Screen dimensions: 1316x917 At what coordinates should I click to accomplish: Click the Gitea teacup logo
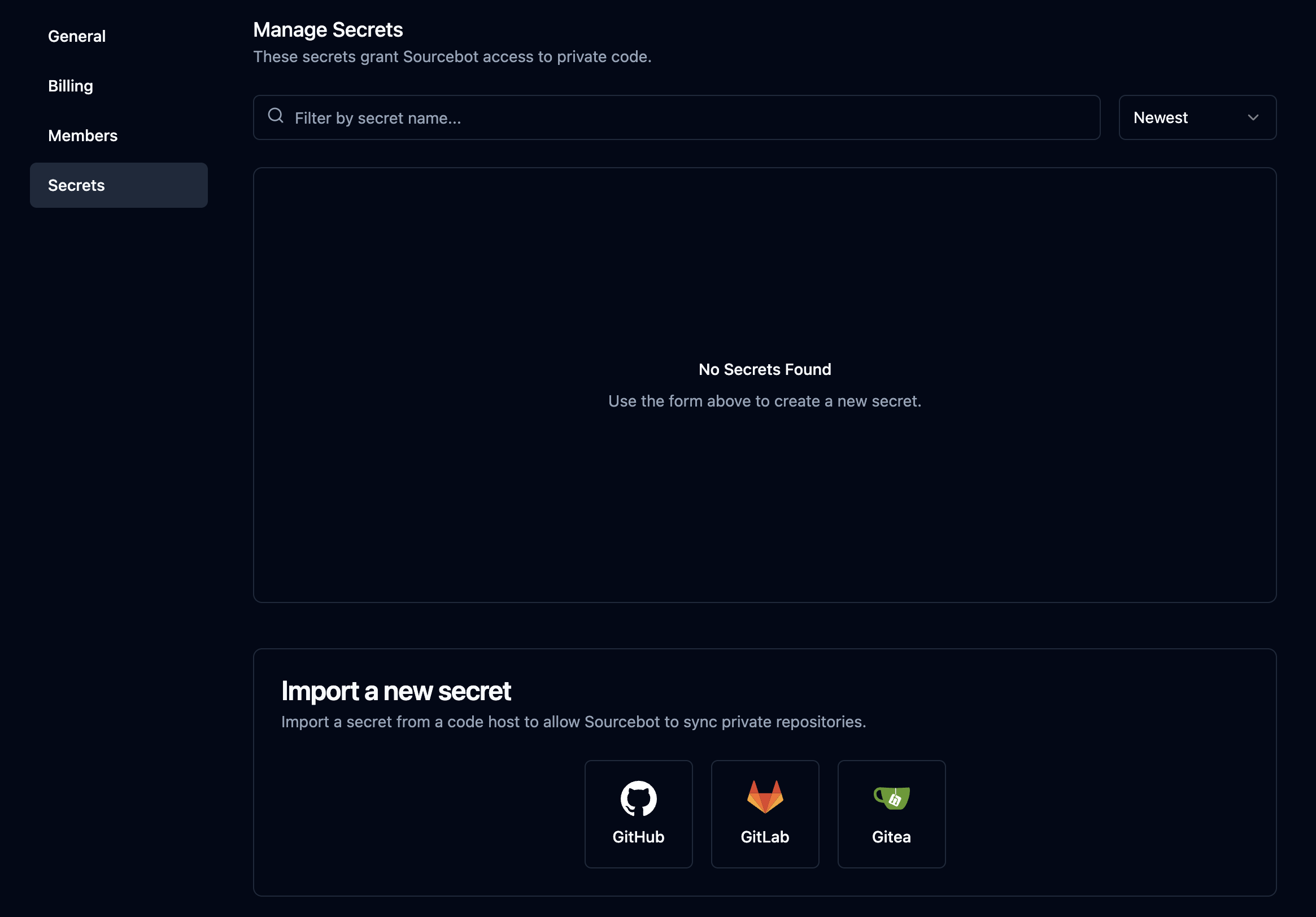pyautogui.click(x=891, y=797)
